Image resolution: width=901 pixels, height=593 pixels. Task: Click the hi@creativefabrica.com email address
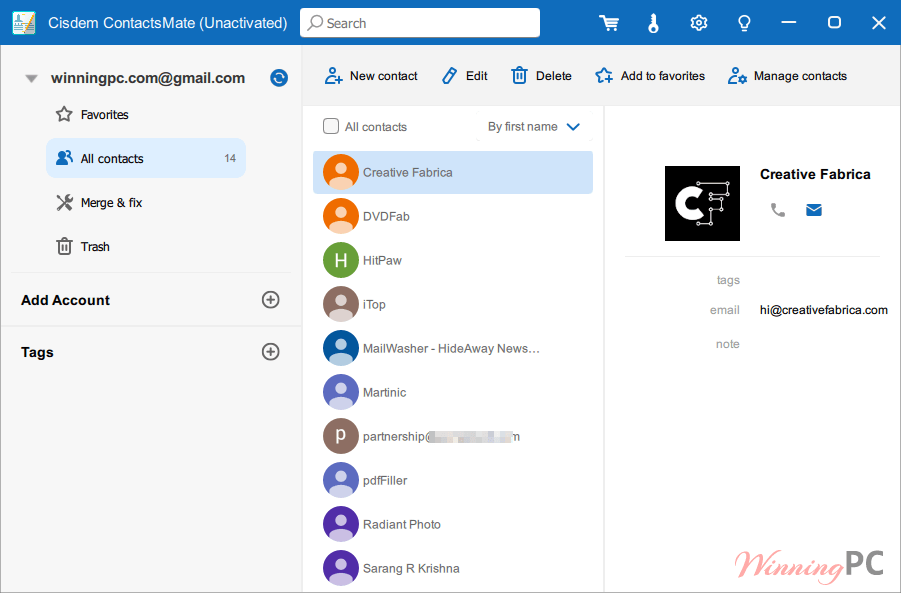(x=823, y=310)
